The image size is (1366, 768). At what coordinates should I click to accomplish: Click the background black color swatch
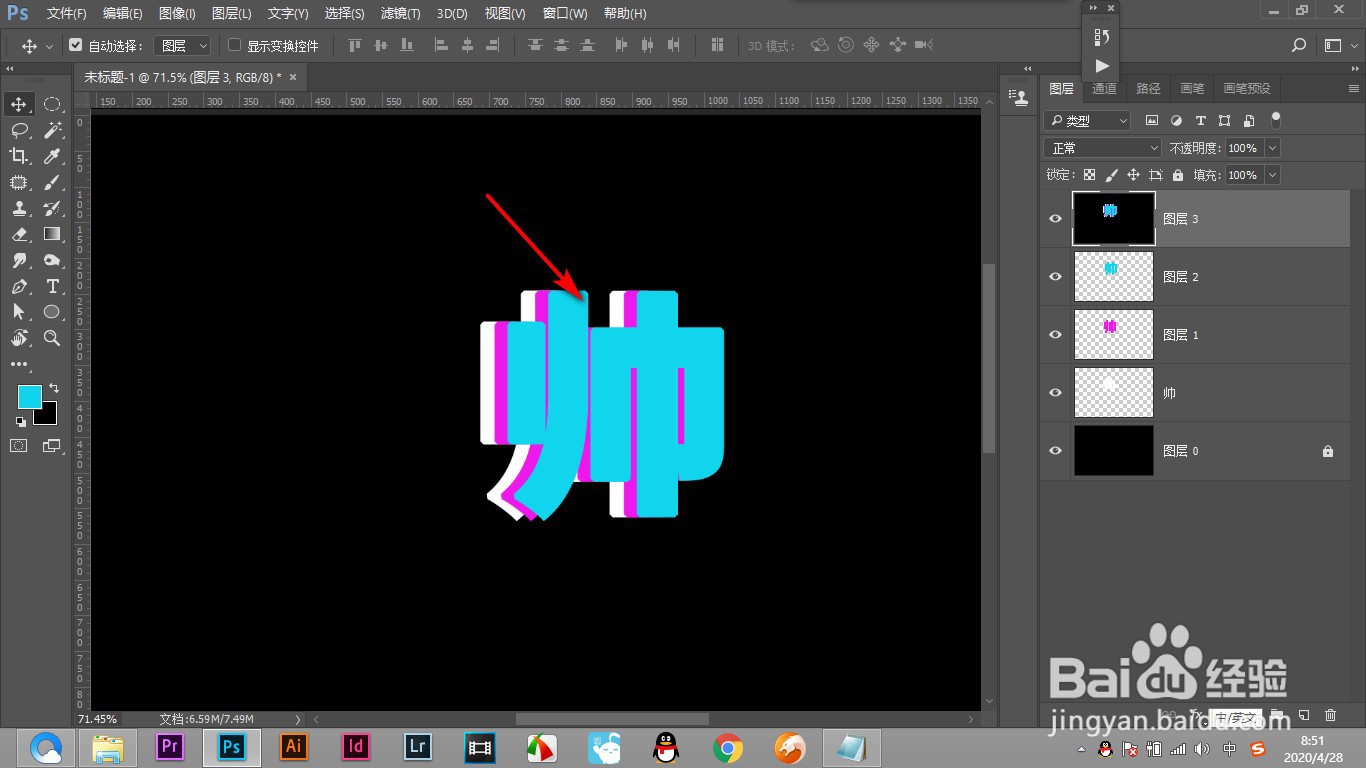[x=49, y=415]
